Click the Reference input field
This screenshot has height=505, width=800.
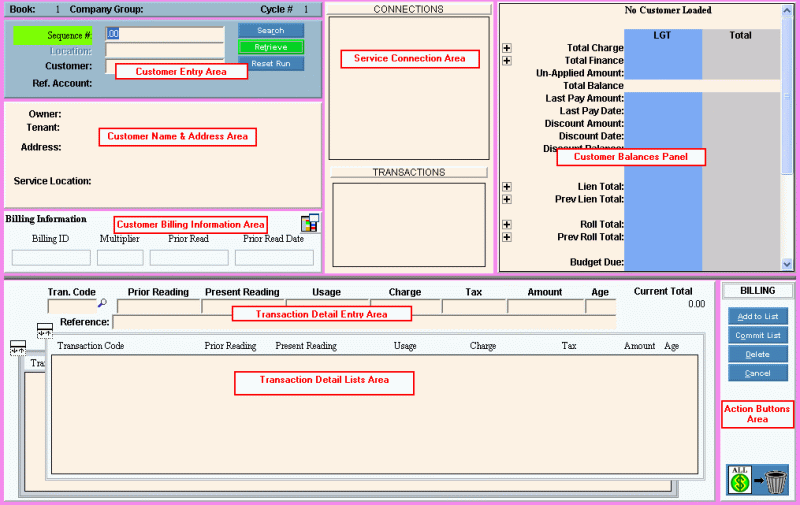coord(364,322)
